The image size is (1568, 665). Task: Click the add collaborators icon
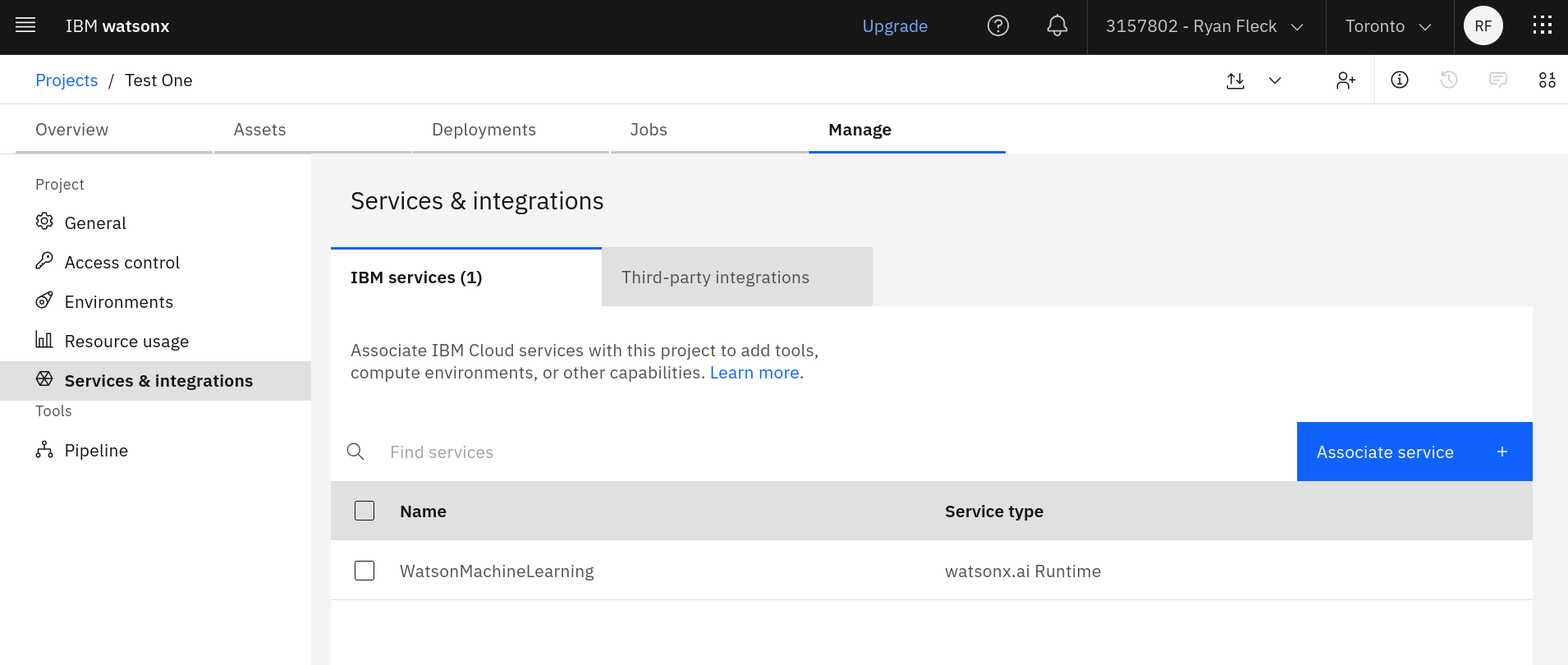[1346, 80]
